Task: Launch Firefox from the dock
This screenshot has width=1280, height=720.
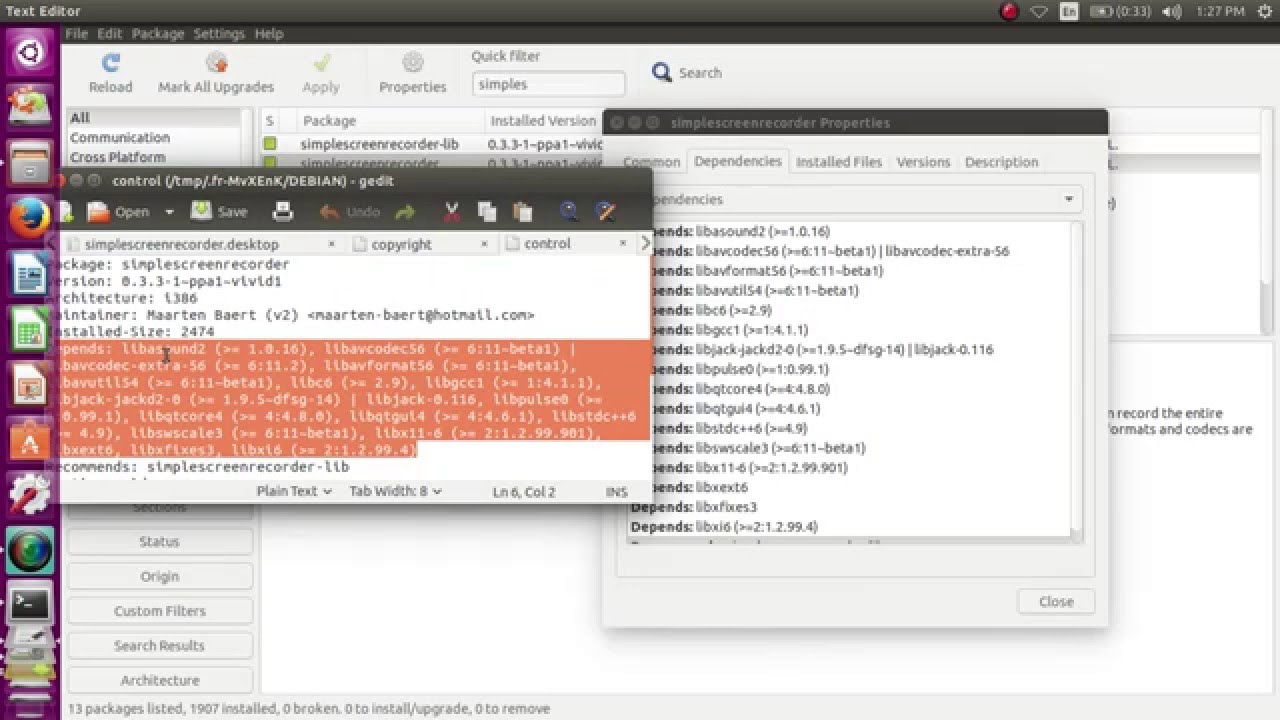Action: point(30,216)
